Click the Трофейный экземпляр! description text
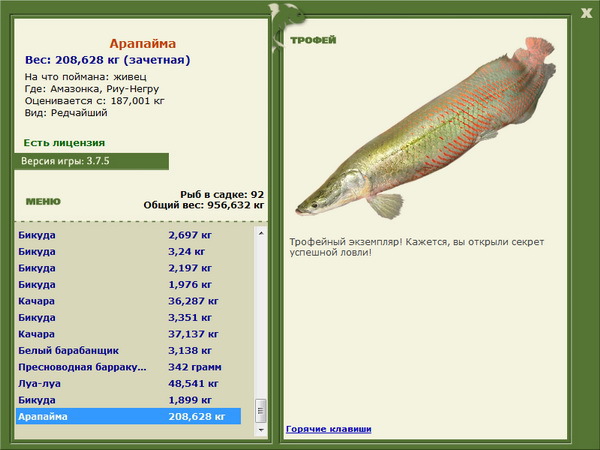The width and height of the screenshot is (600, 450). tap(417, 247)
